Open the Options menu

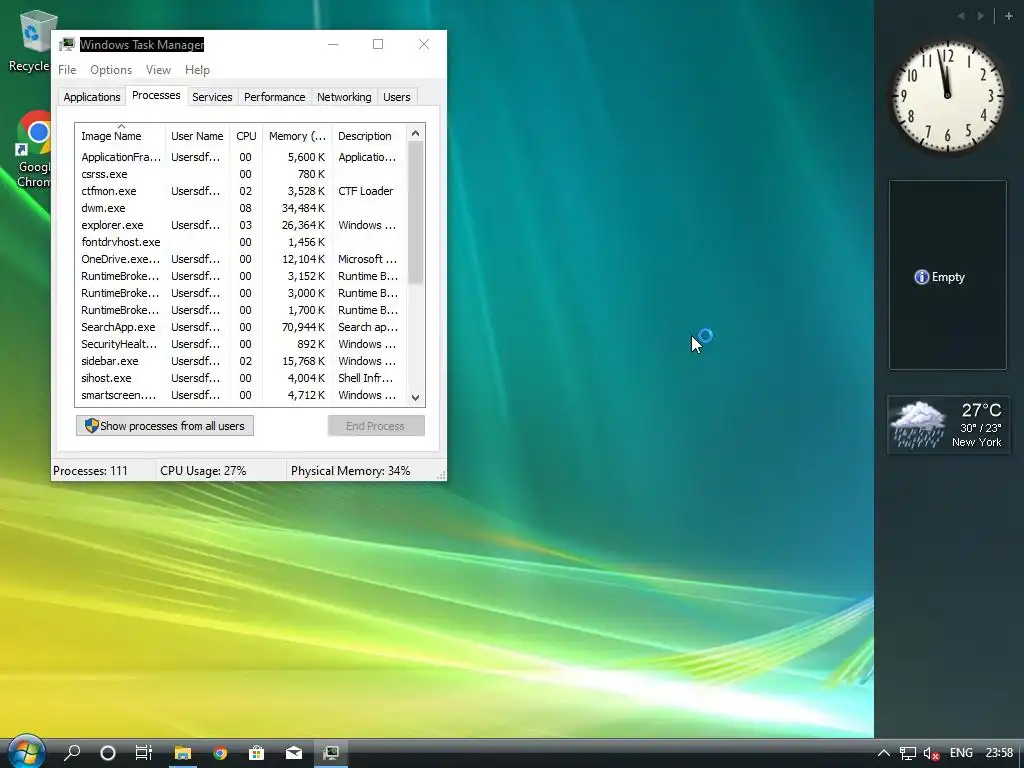coord(111,70)
